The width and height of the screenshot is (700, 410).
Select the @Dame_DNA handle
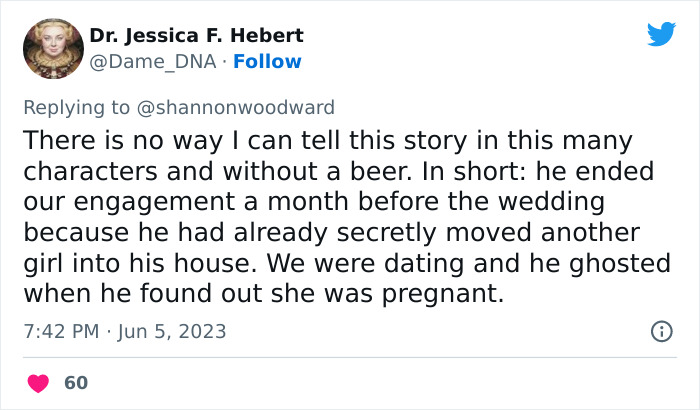[154, 62]
